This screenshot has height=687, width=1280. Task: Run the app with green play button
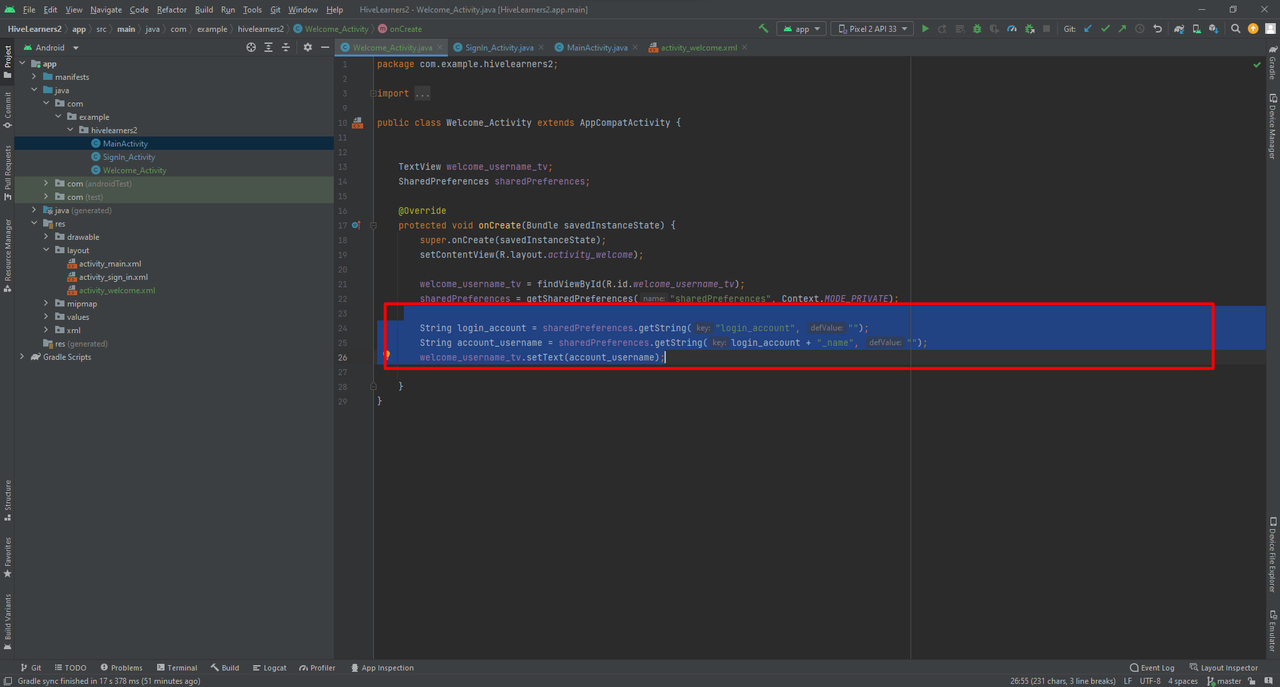tap(926, 29)
